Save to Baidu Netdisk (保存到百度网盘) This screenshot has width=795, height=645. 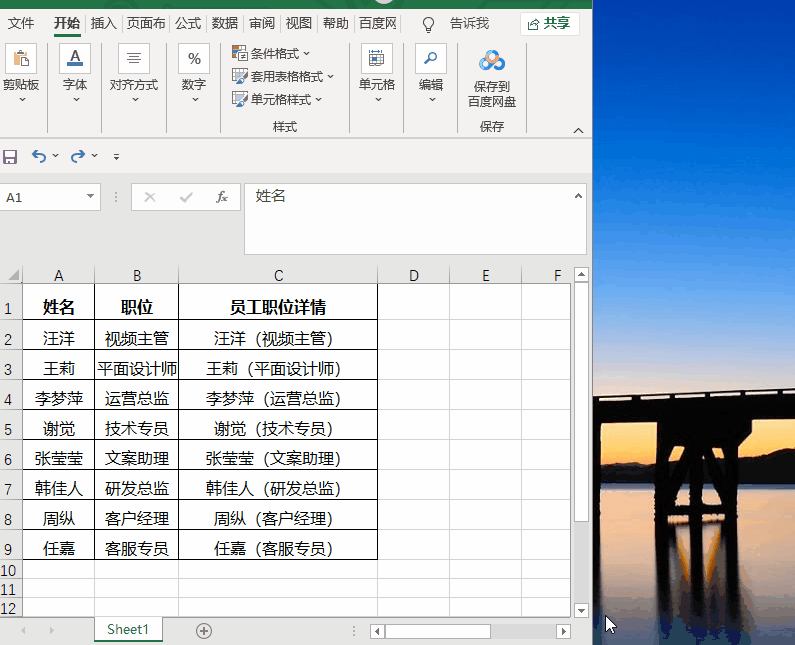pos(492,79)
